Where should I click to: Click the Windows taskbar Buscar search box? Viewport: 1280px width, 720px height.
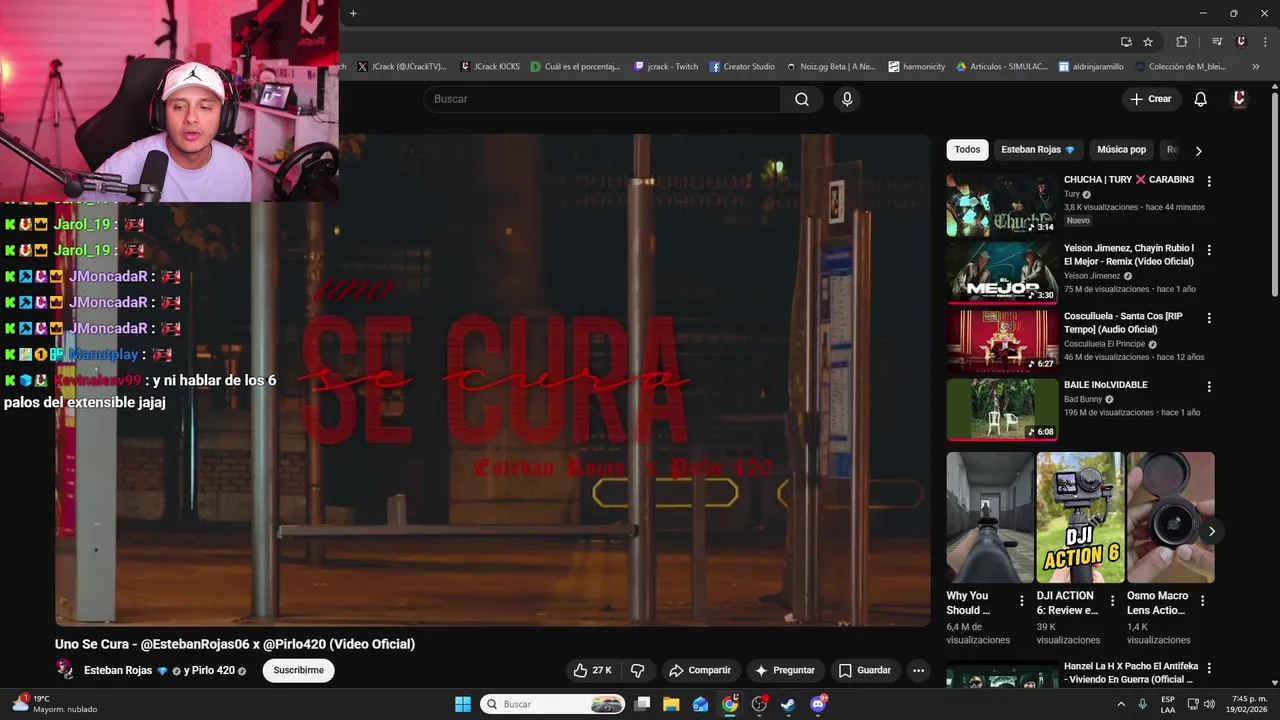click(x=553, y=704)
